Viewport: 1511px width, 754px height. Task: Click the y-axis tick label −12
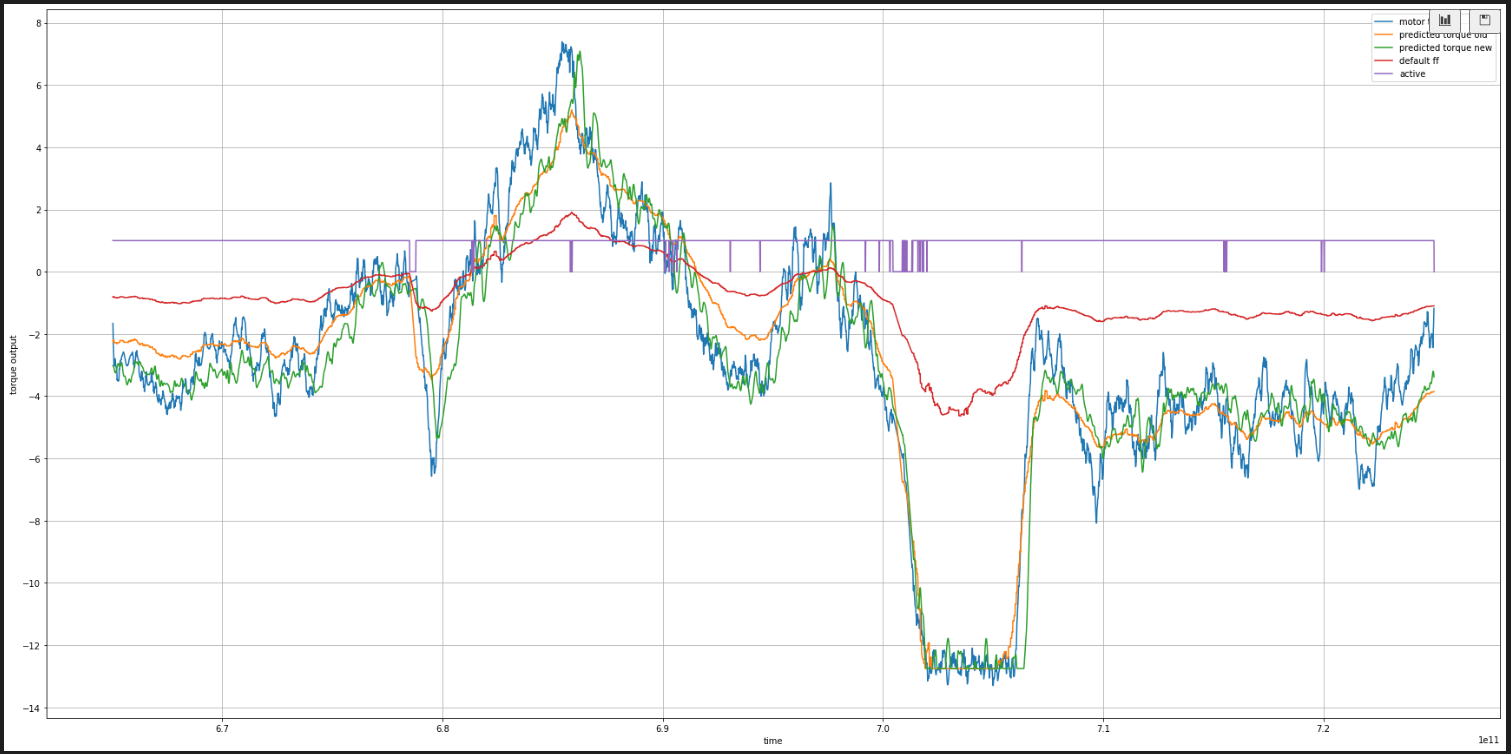31,645
